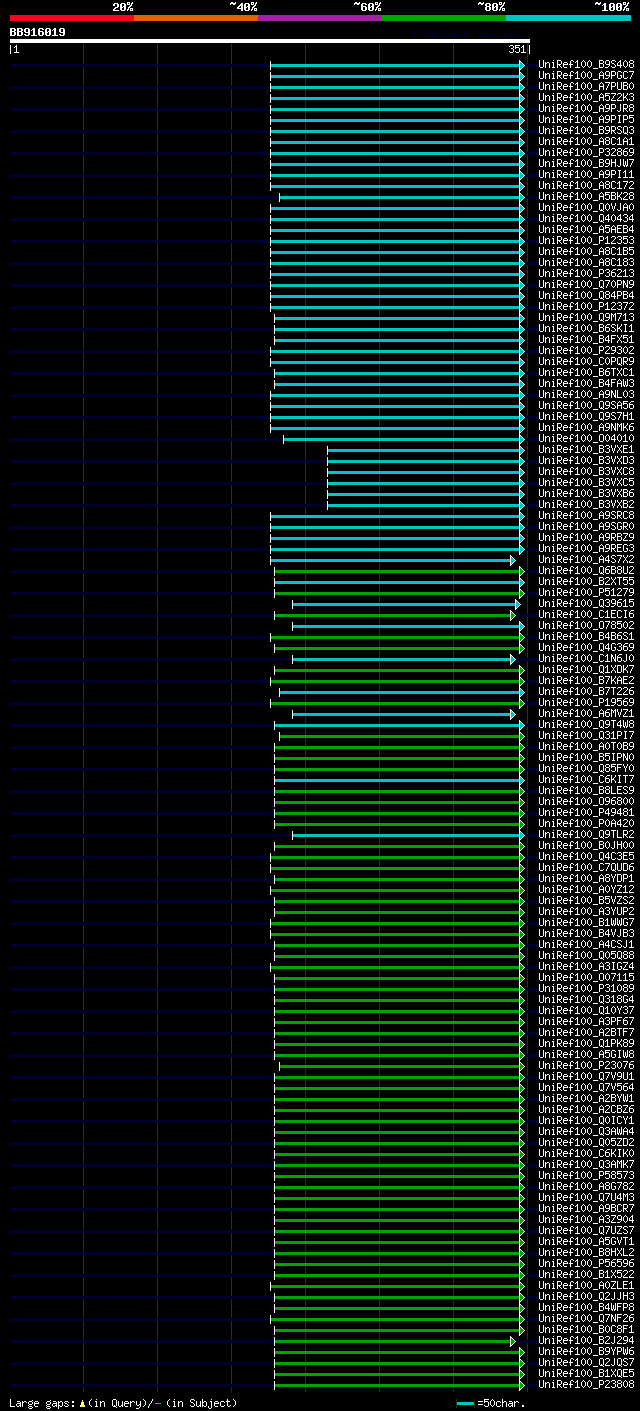The width and height of the screenshot is (640, 1411).
Task: Select hit UniRef100_A9BCR7
Action: 586,1209
